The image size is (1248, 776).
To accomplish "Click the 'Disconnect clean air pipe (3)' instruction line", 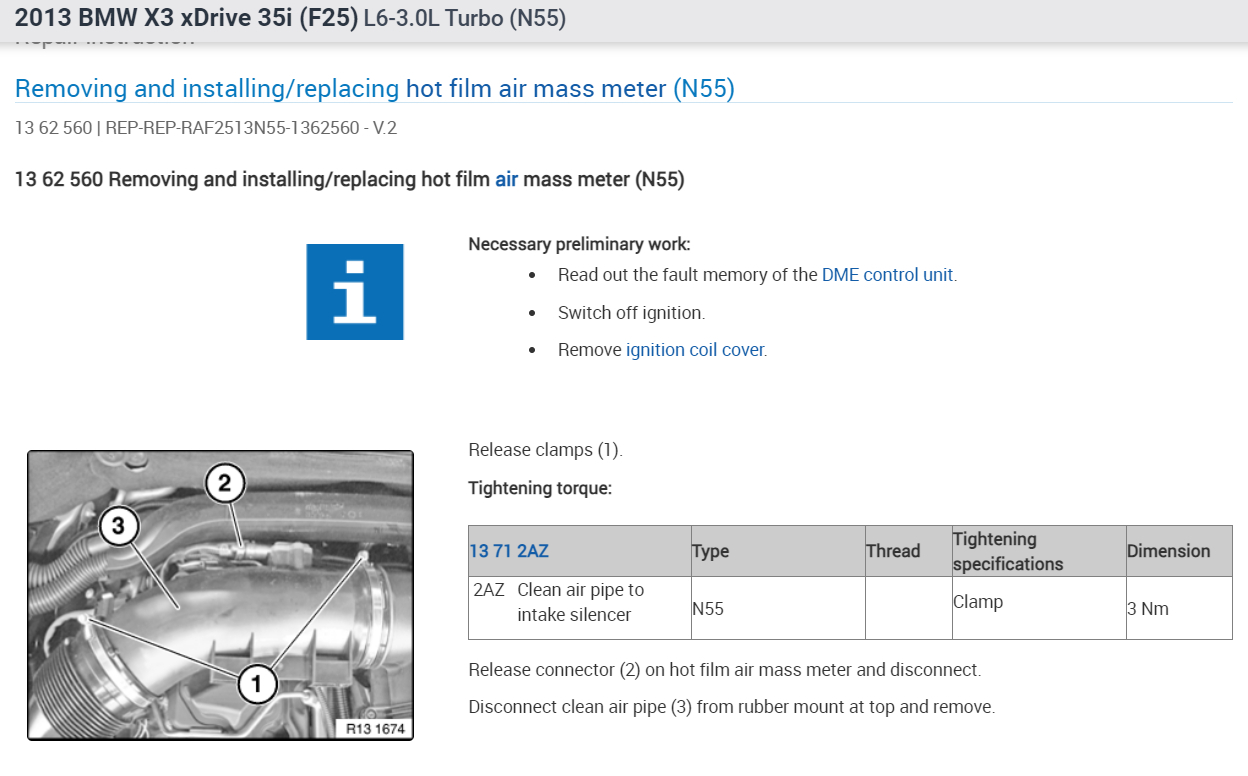I will tap(731, 707).
